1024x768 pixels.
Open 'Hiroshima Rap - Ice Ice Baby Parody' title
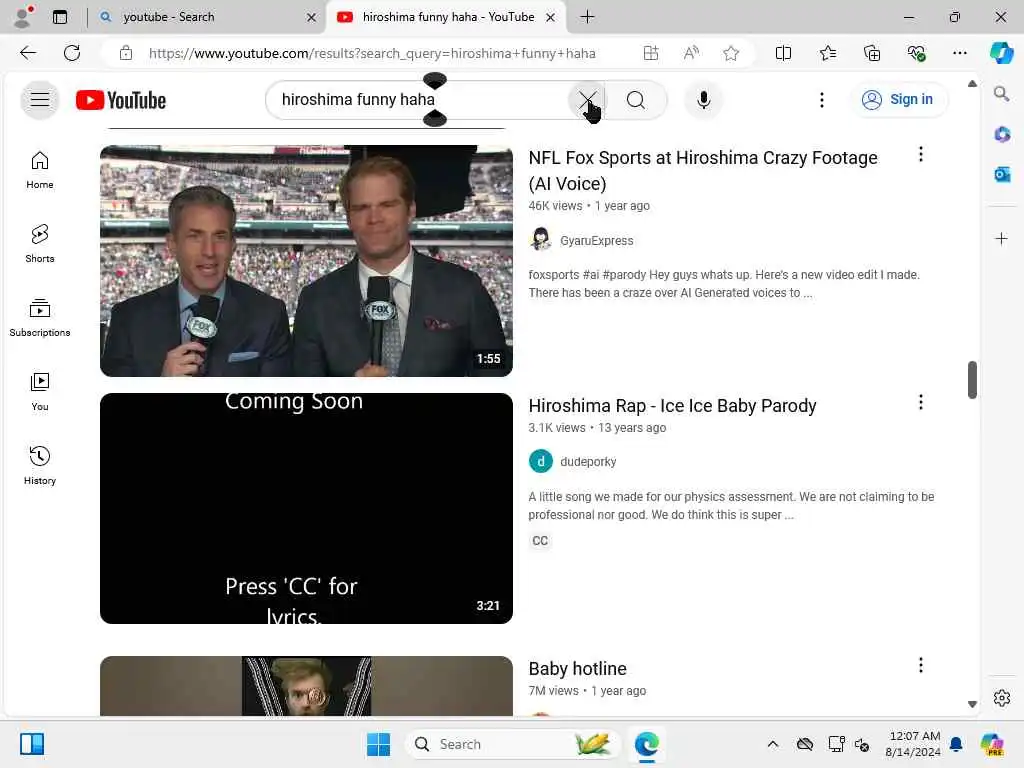672,406
